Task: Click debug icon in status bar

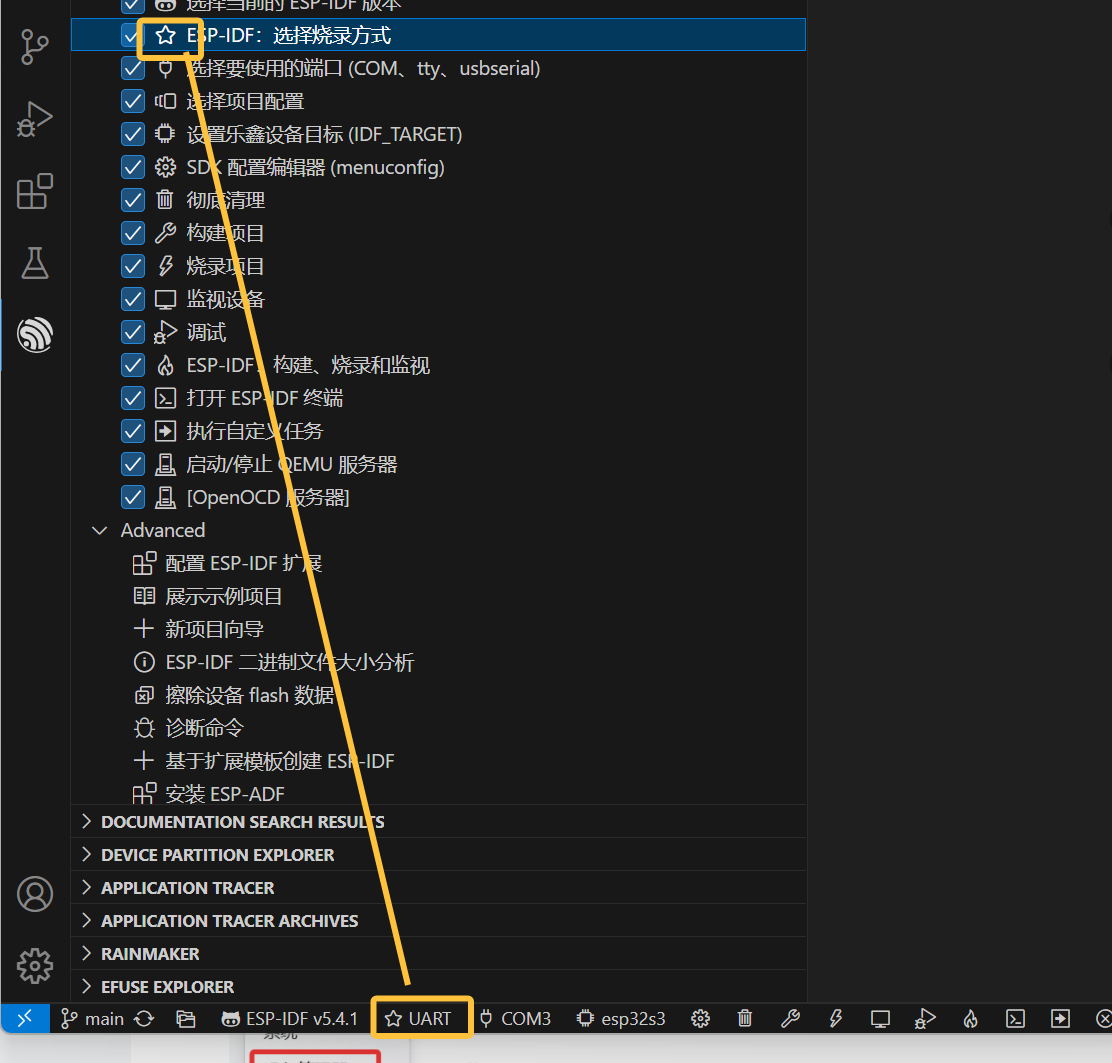Action: click(x=925, y=1019)
